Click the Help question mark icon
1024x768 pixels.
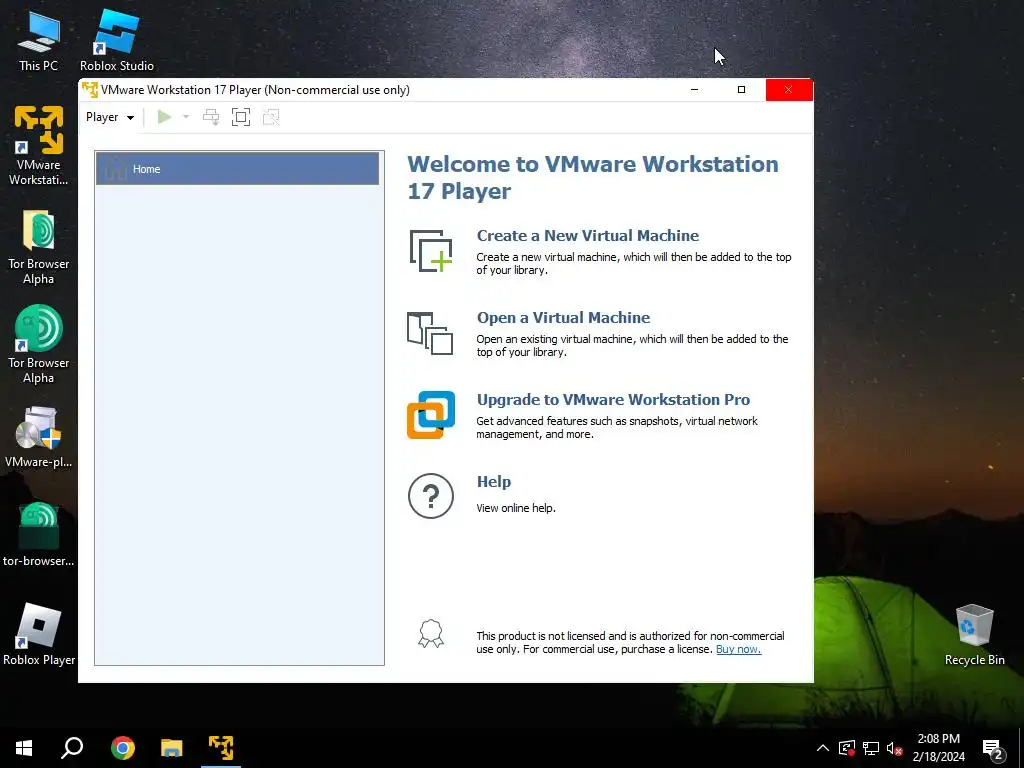[431, 496]
